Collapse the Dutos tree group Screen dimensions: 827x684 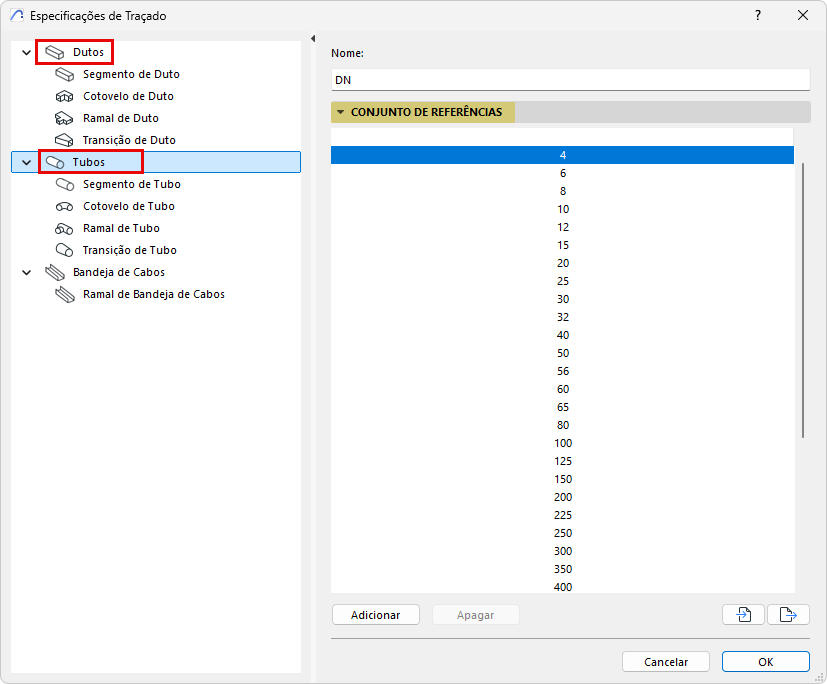coord(26,52)
